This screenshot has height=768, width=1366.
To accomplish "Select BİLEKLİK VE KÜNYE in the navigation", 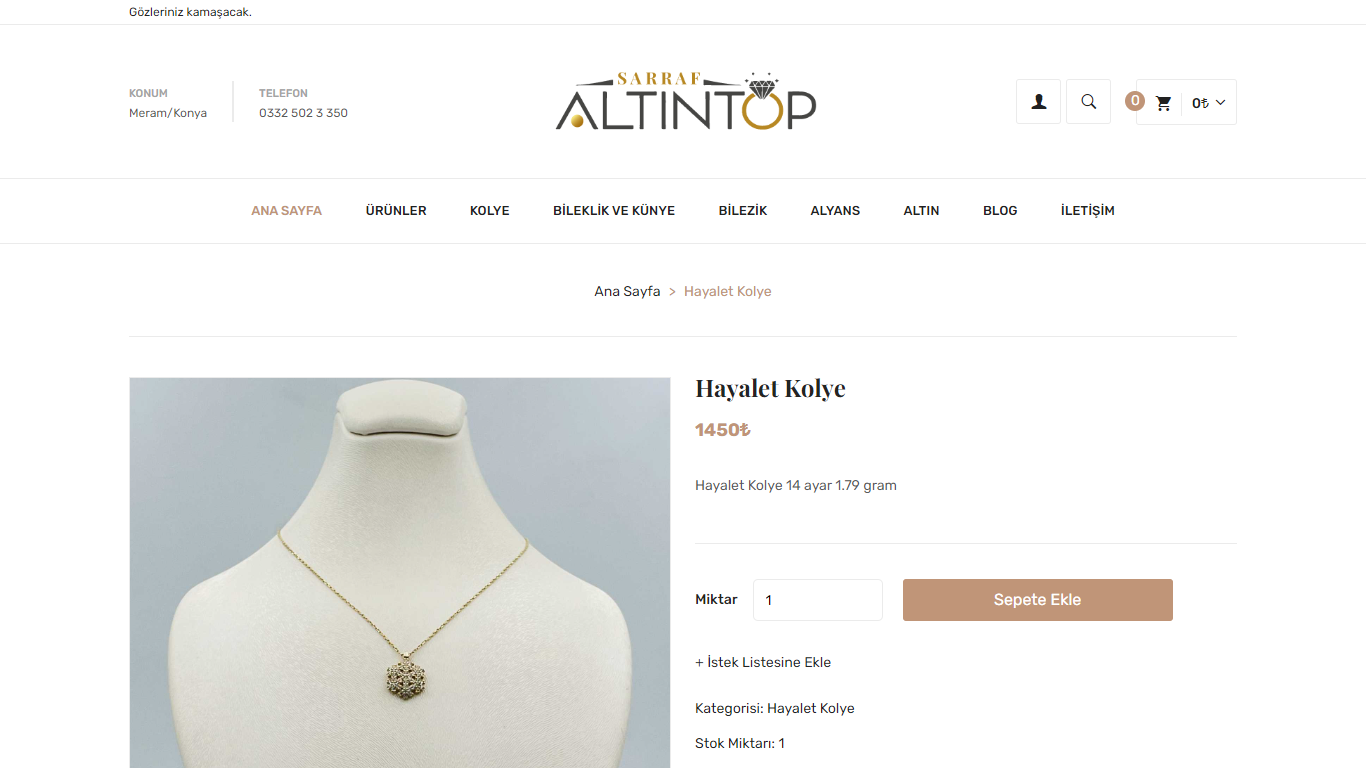I will point(614,211).
